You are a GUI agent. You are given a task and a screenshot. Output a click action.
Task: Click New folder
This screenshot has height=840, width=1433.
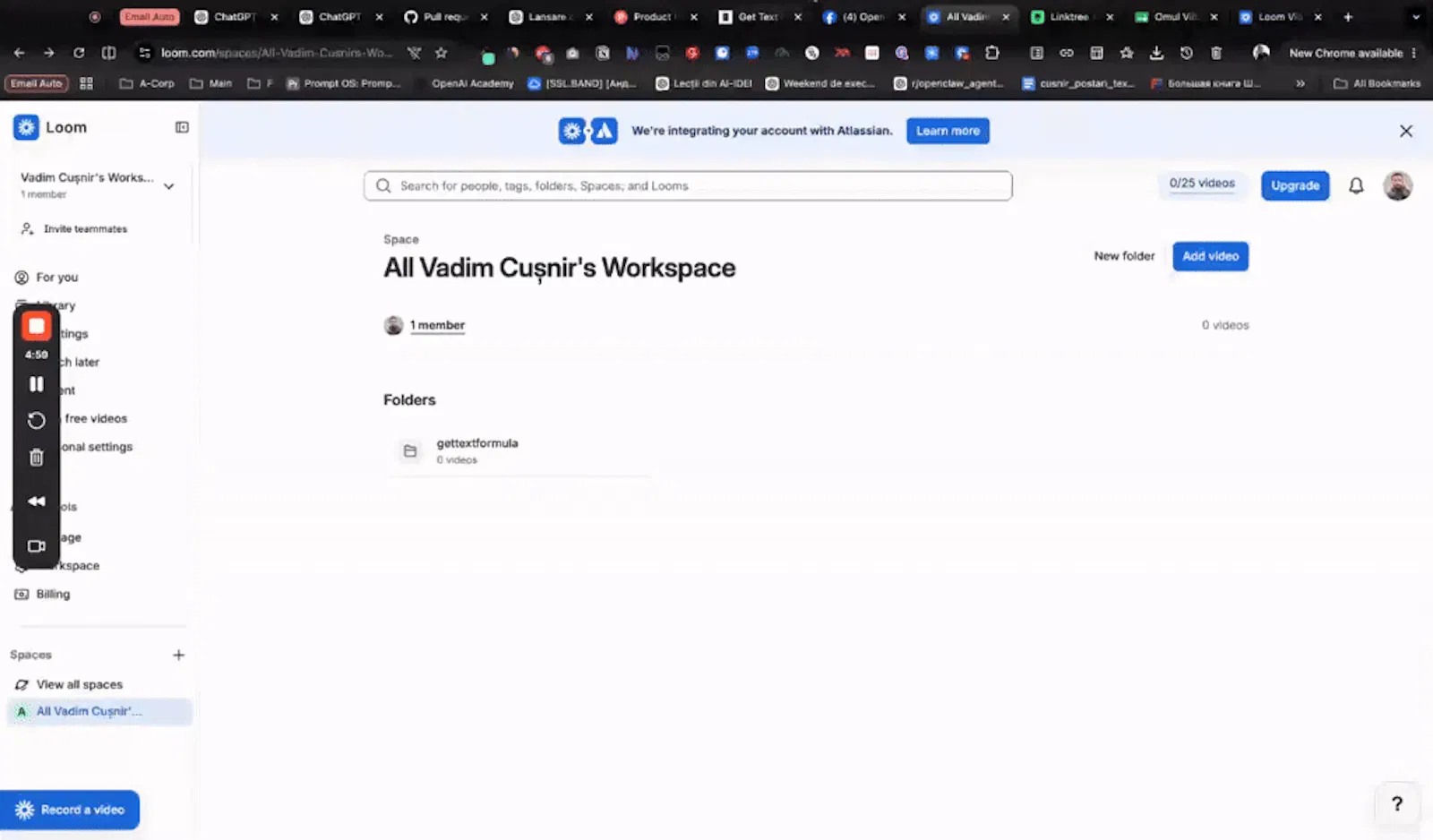1124,256
